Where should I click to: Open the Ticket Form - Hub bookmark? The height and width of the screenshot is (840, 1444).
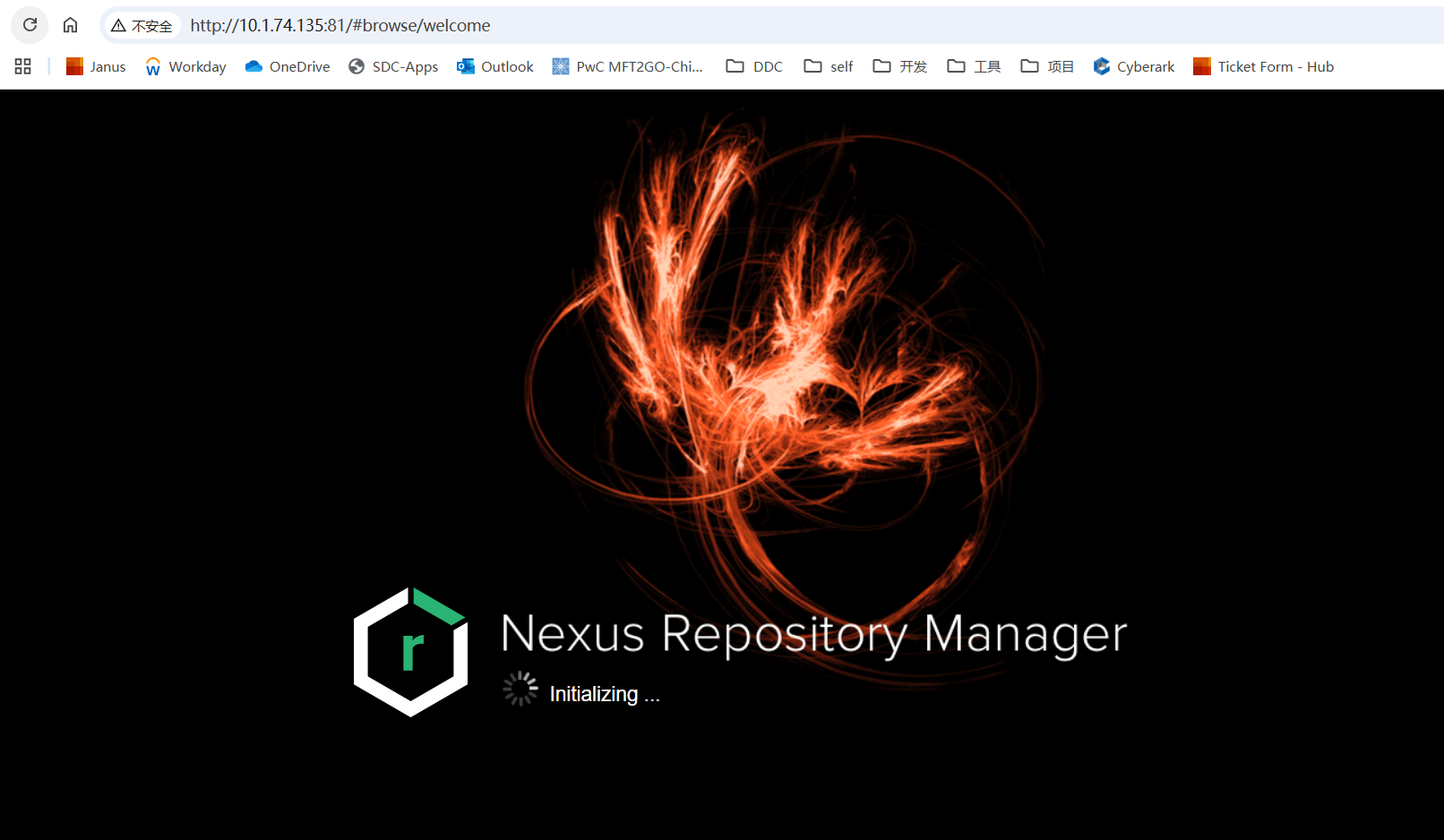(x=1263, y=66)
